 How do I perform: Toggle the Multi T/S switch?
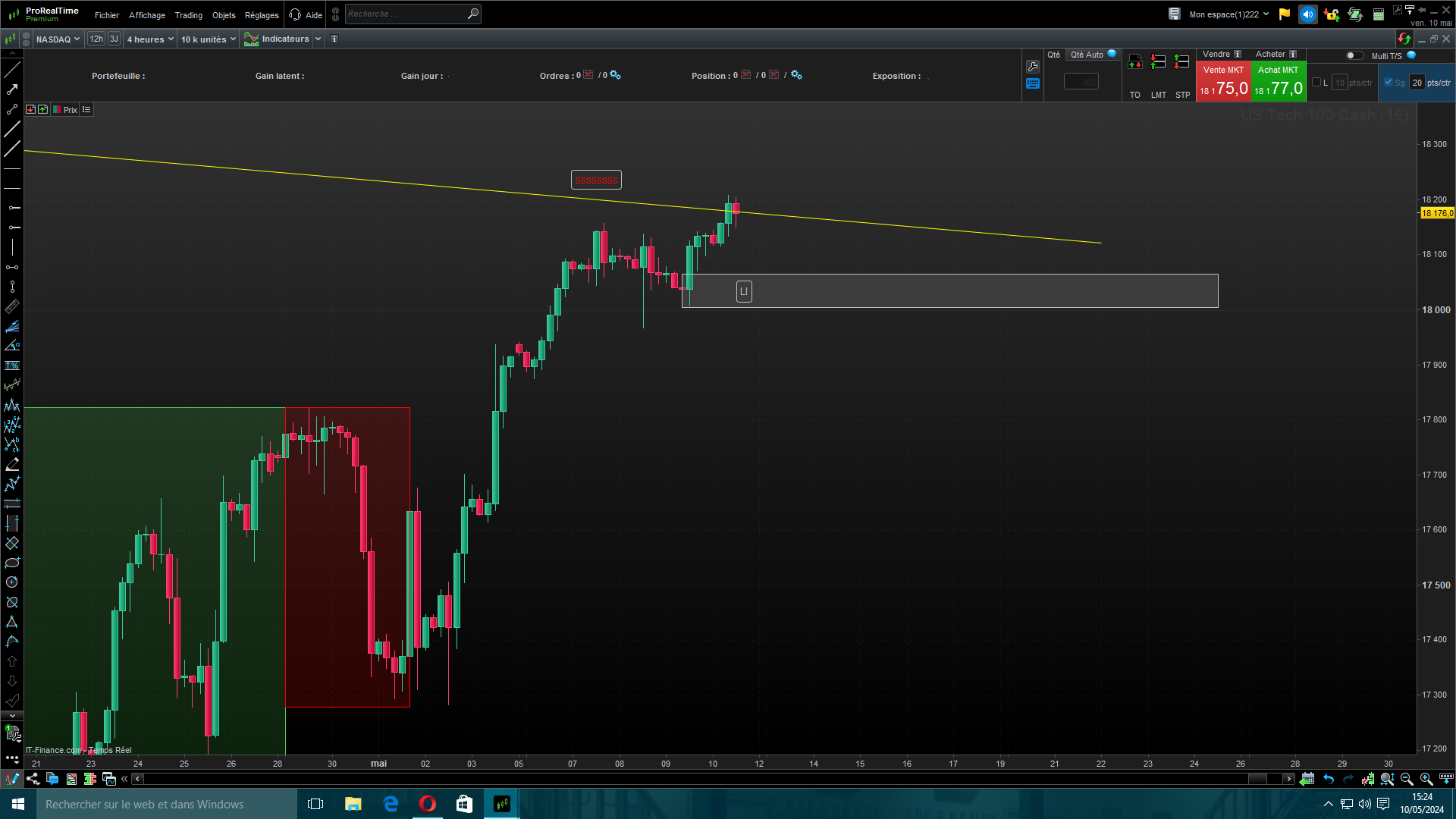(x=1354, y=55)
